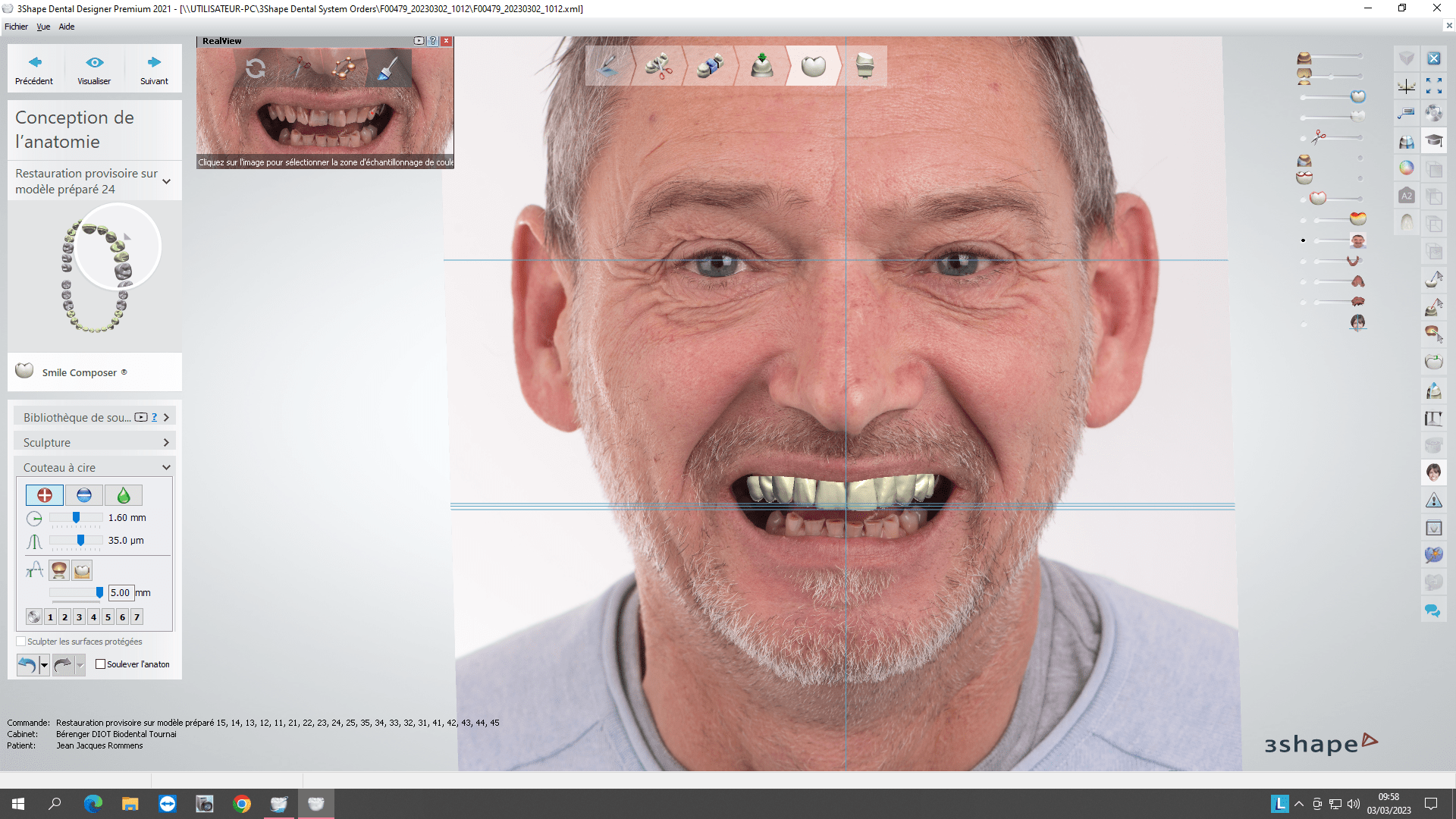Collapse the Couteau à cire section
The image size is (1456, 819).
click(x=166, y=467)
